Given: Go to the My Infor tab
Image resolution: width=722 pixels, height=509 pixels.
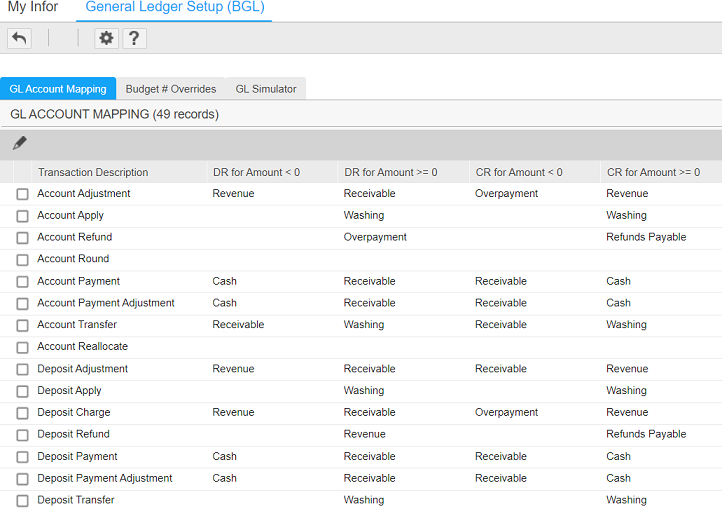Looking at the screenshot, I should click(33, 7).
